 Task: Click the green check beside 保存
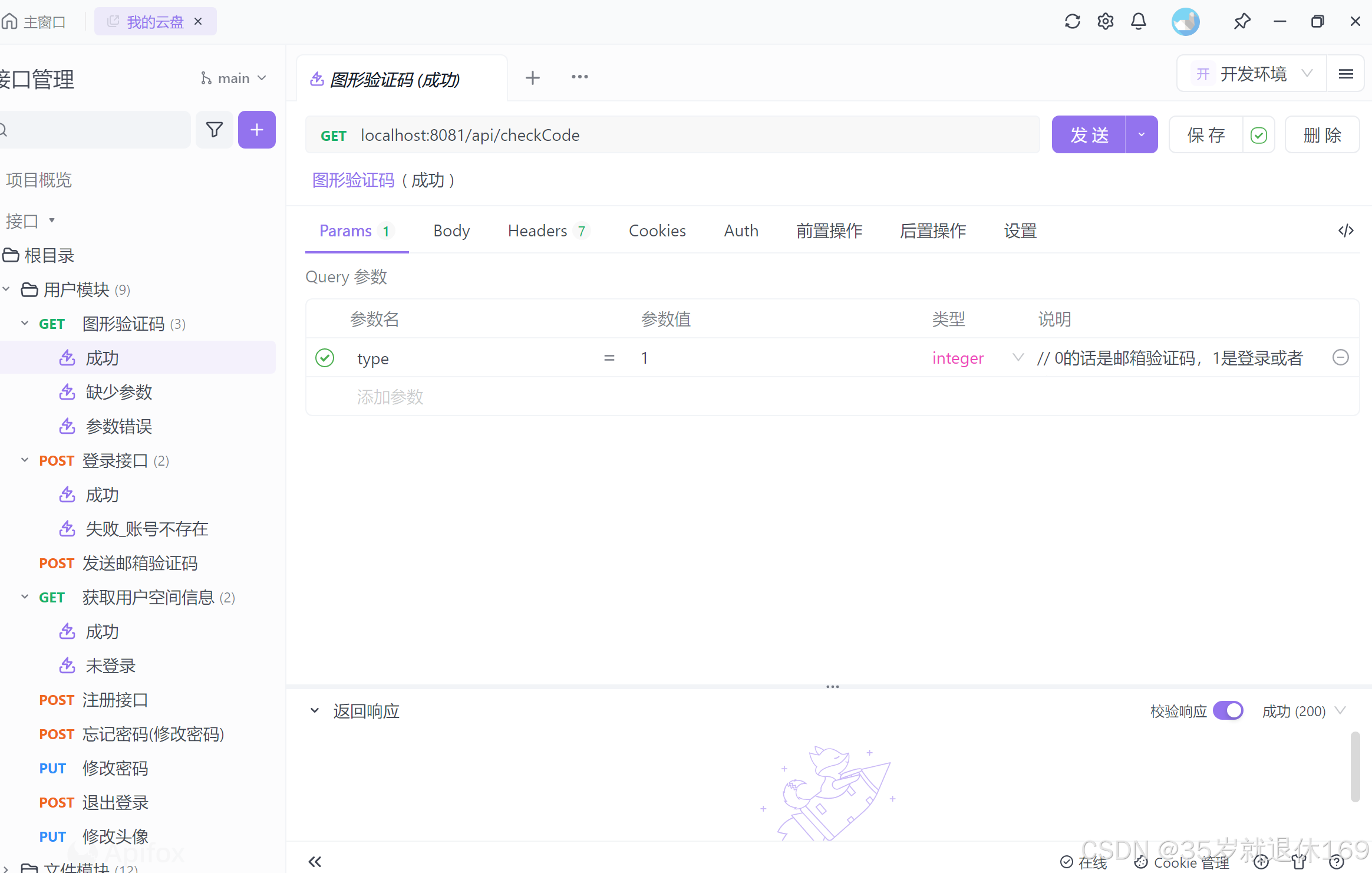(1258, 135)
